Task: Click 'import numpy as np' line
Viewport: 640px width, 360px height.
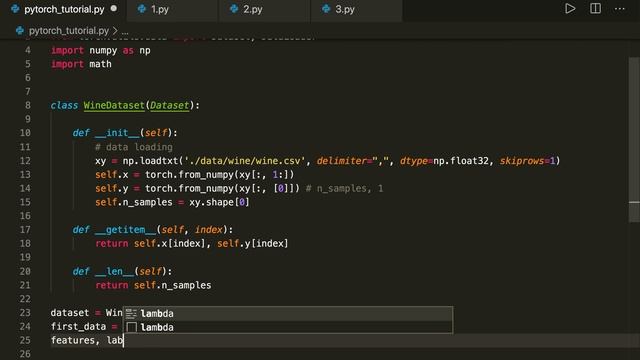Action: (100, 50)
